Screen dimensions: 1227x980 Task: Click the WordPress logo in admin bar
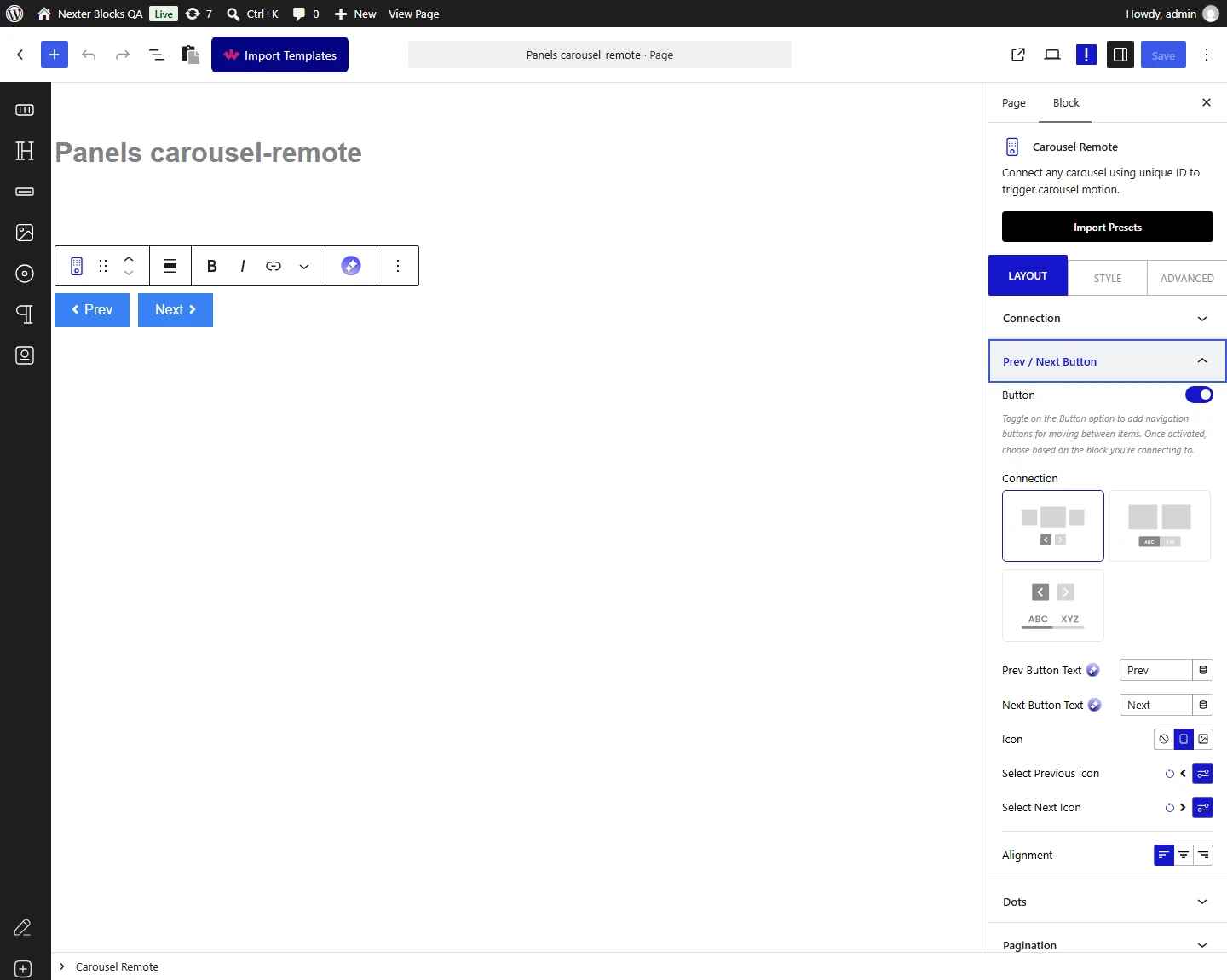click(x=14, y=14)
